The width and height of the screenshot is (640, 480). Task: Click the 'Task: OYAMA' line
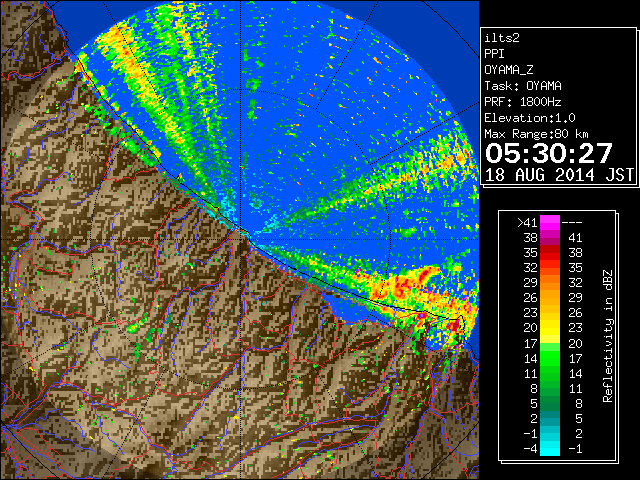(x=523, y=86)
